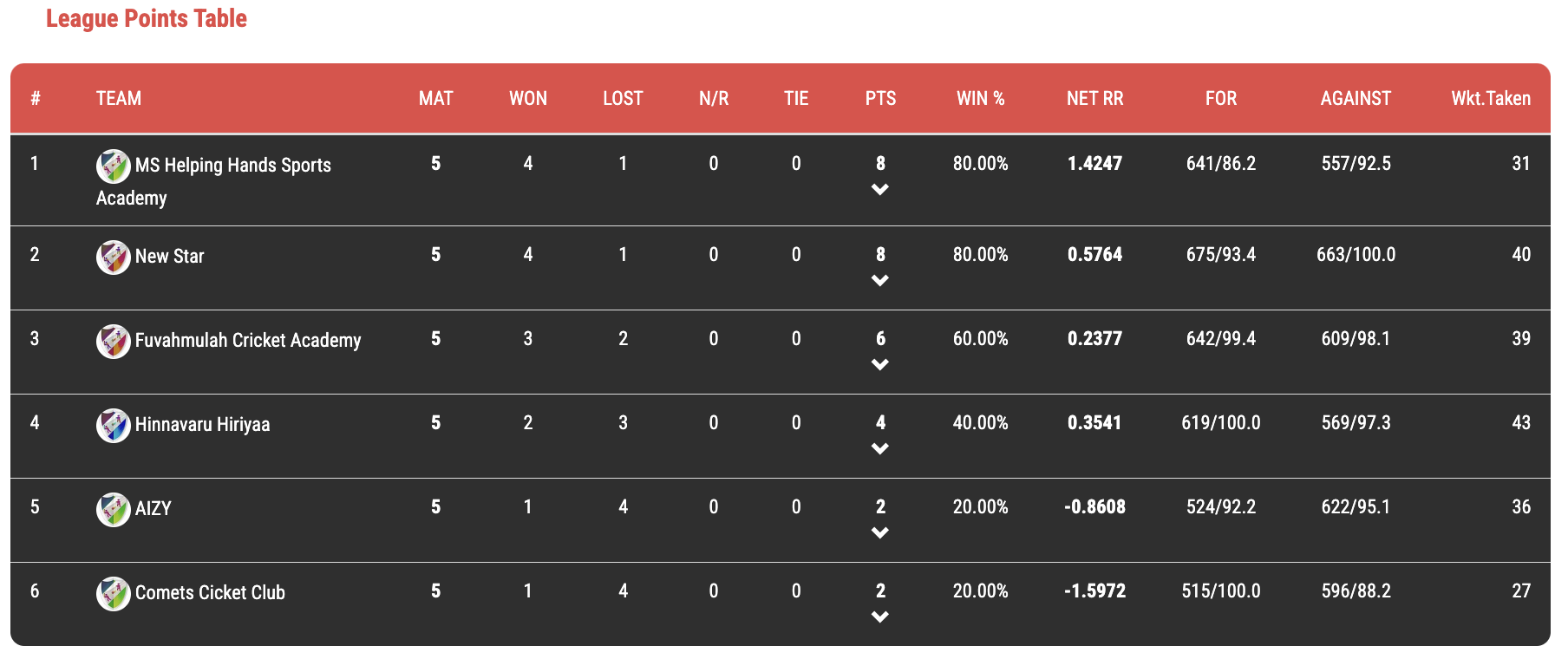Click the New Star team logo

(x=114, y=258)
